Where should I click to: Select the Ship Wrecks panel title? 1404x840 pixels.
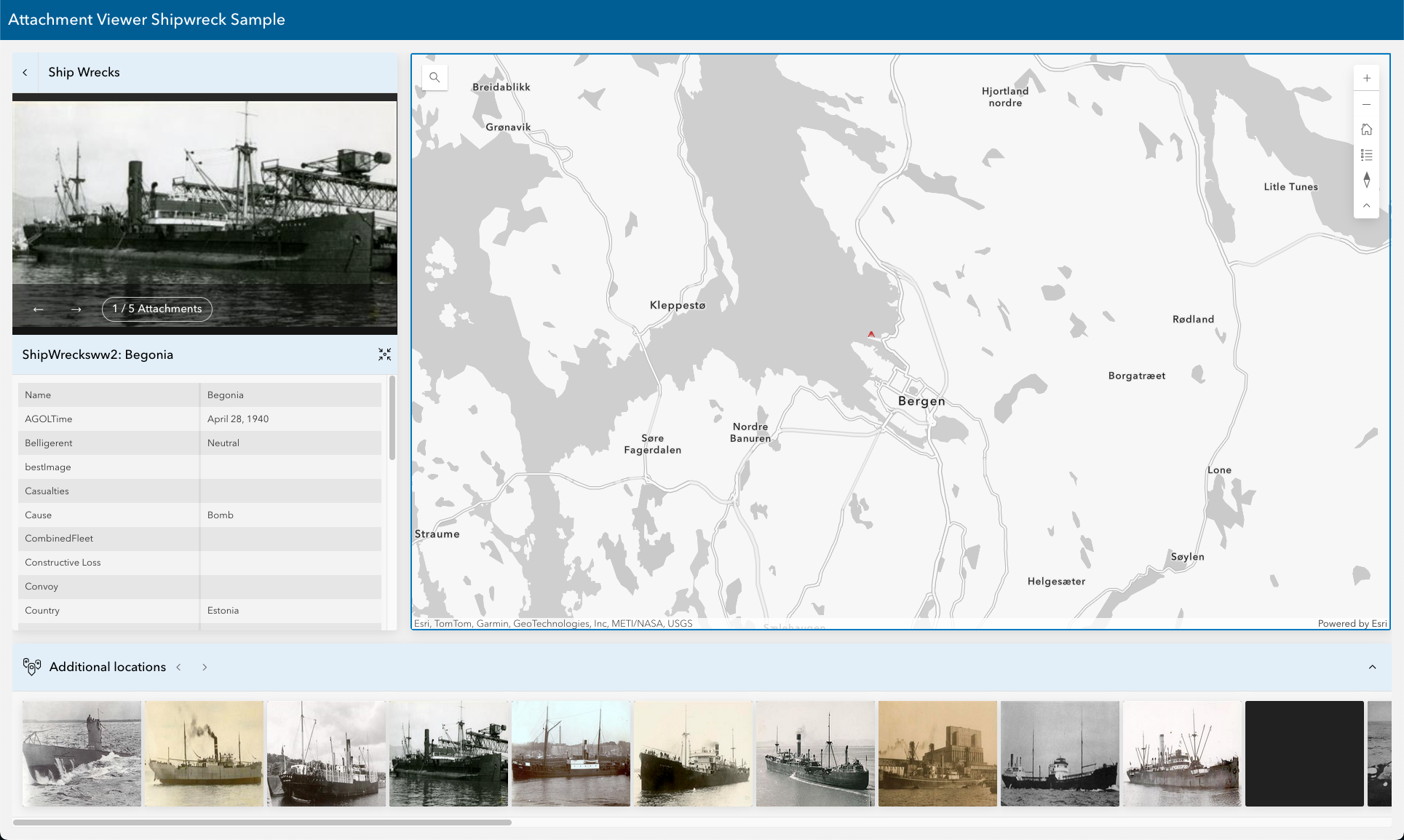[84, 72]
